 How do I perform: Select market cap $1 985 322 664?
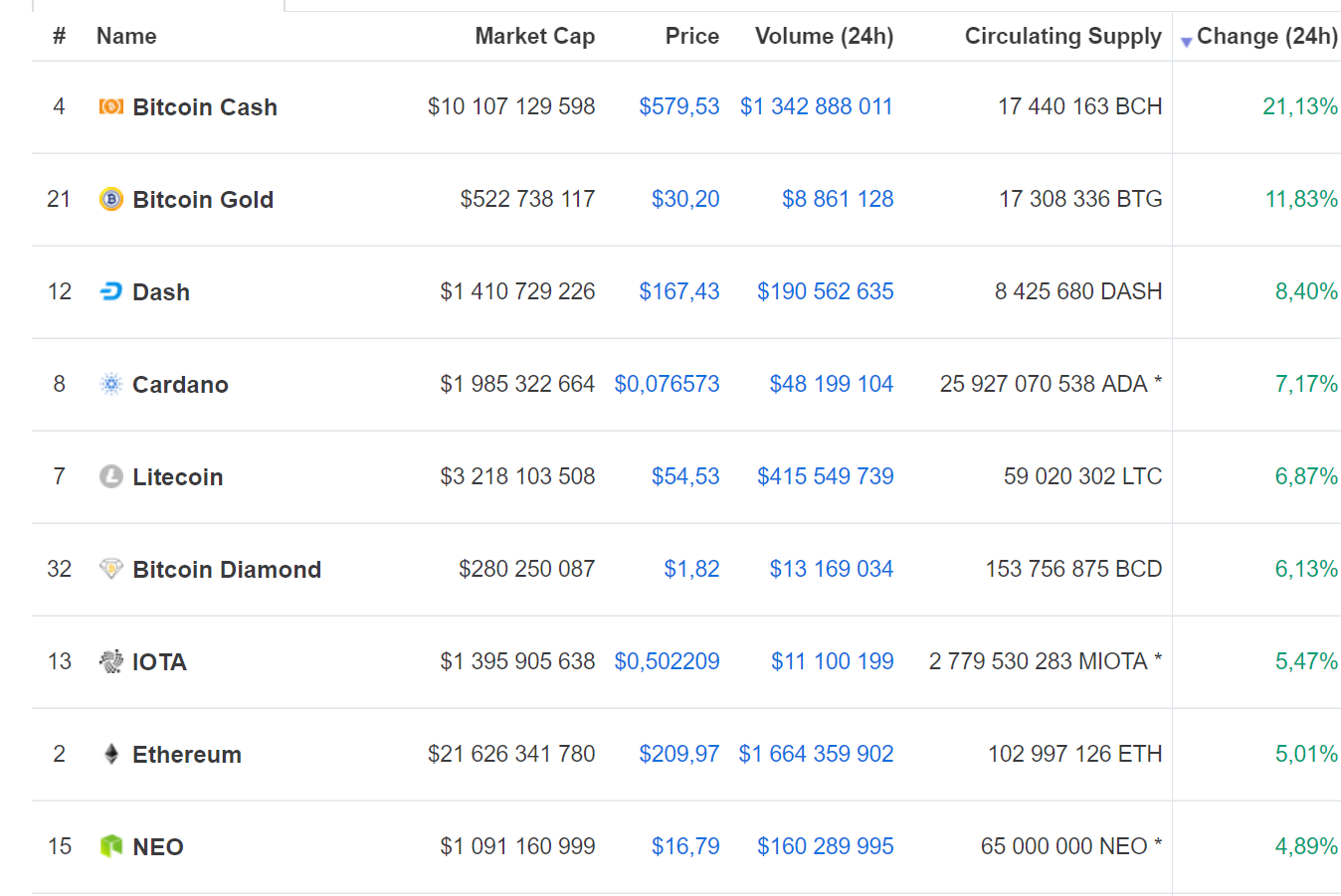tap(517, 384)
